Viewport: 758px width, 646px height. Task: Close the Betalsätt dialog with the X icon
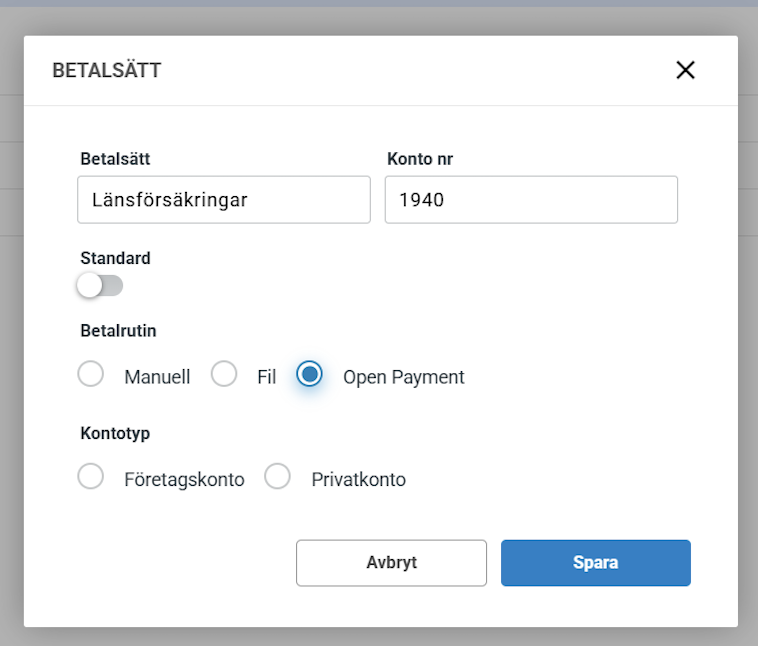685,70
